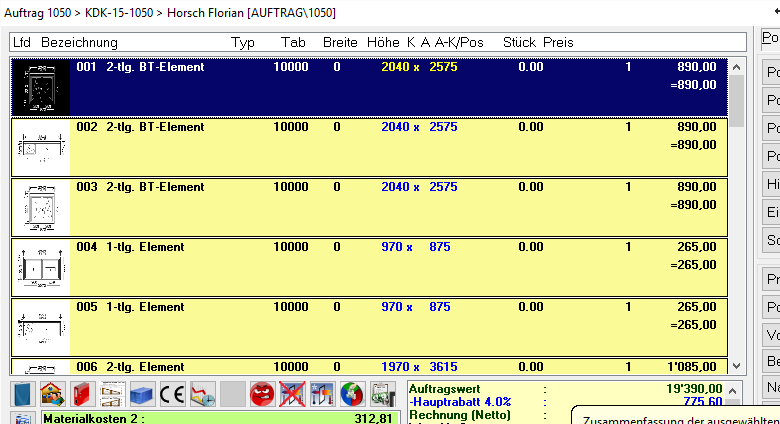Click the chart with clock icon
The width and height of the screenshot is (780, 424).
[203, 394]
